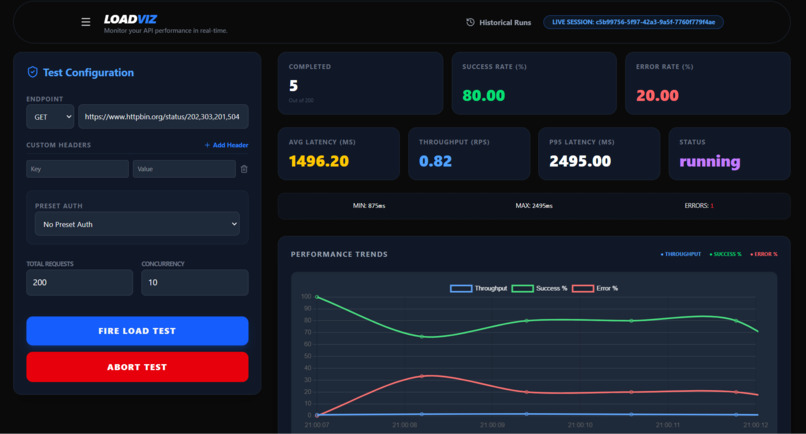Click the 21:00:11 time axis label
Viewport: 806px width, 434px height.
668,425
